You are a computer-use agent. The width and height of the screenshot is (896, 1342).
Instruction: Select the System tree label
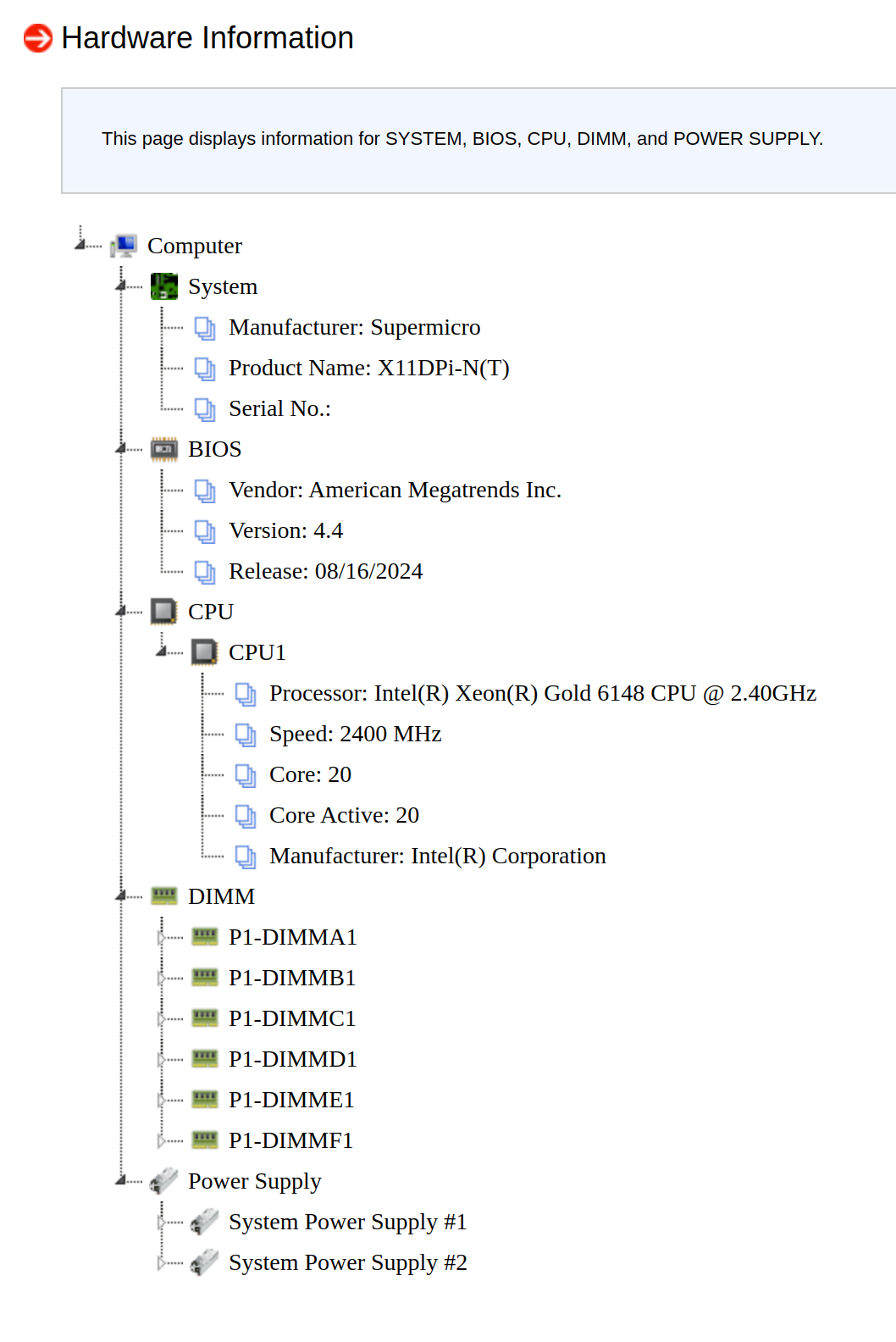(223, 286)
